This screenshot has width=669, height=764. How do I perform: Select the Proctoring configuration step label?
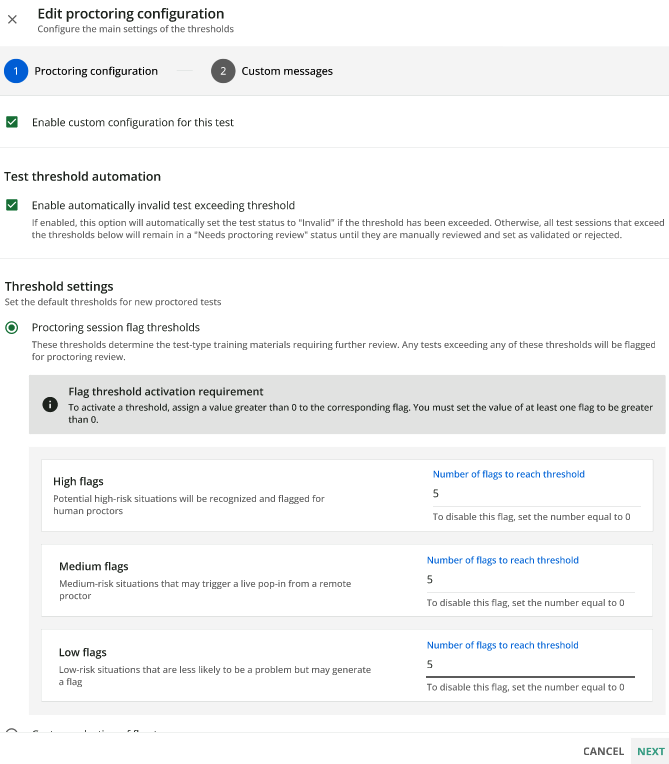coord(96,71)
